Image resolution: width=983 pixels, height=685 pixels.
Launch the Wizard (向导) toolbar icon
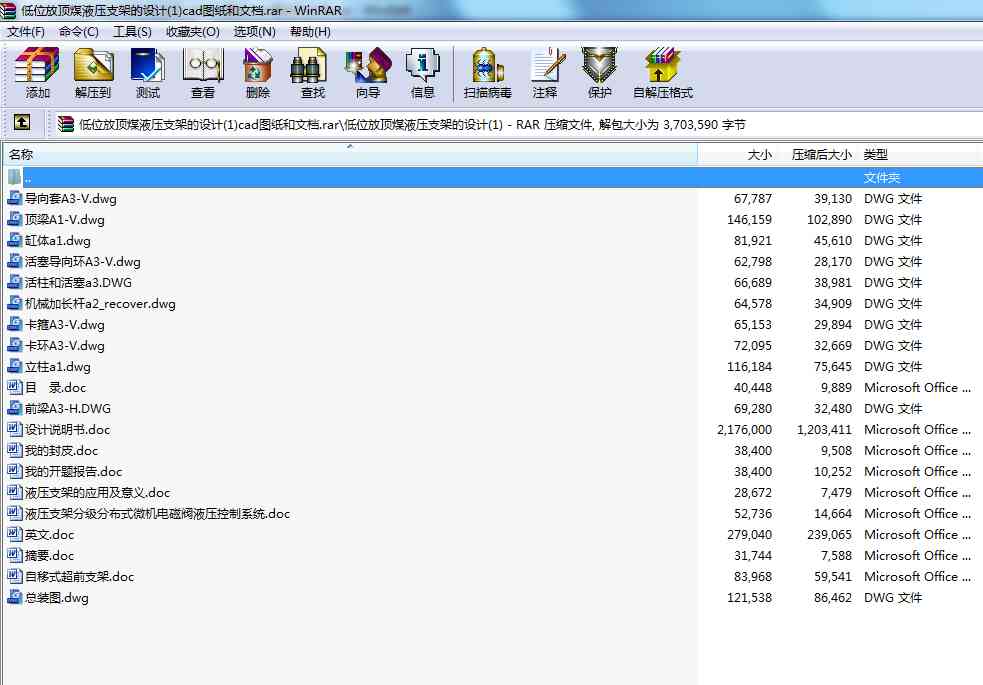point(367,72)
